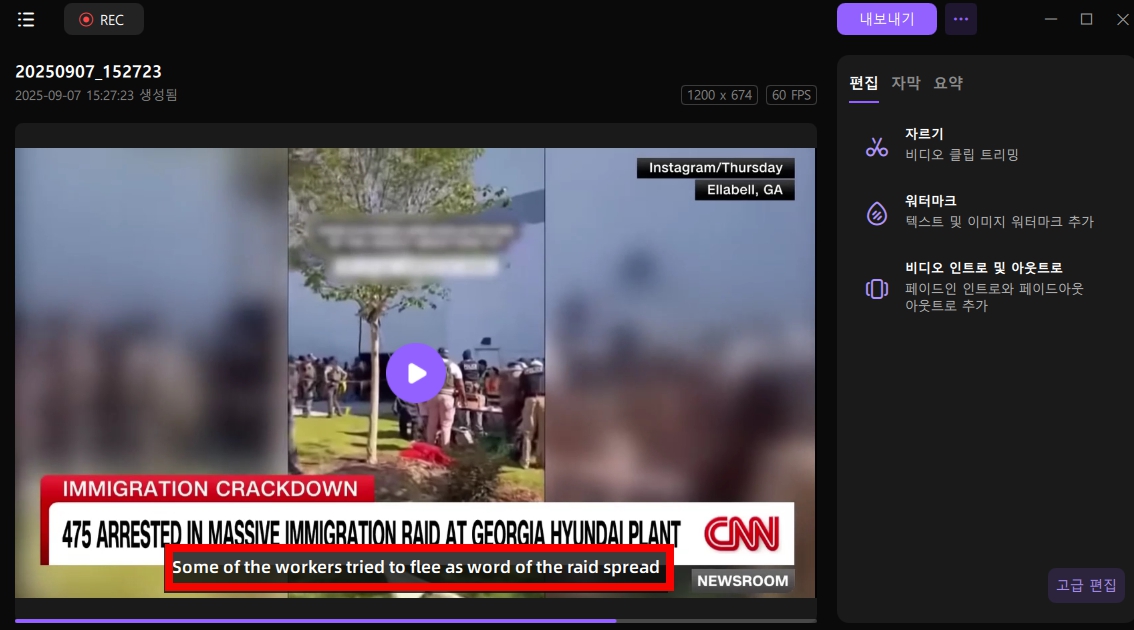Open 자르기 video clip trimming option

[x=980, y=144]
